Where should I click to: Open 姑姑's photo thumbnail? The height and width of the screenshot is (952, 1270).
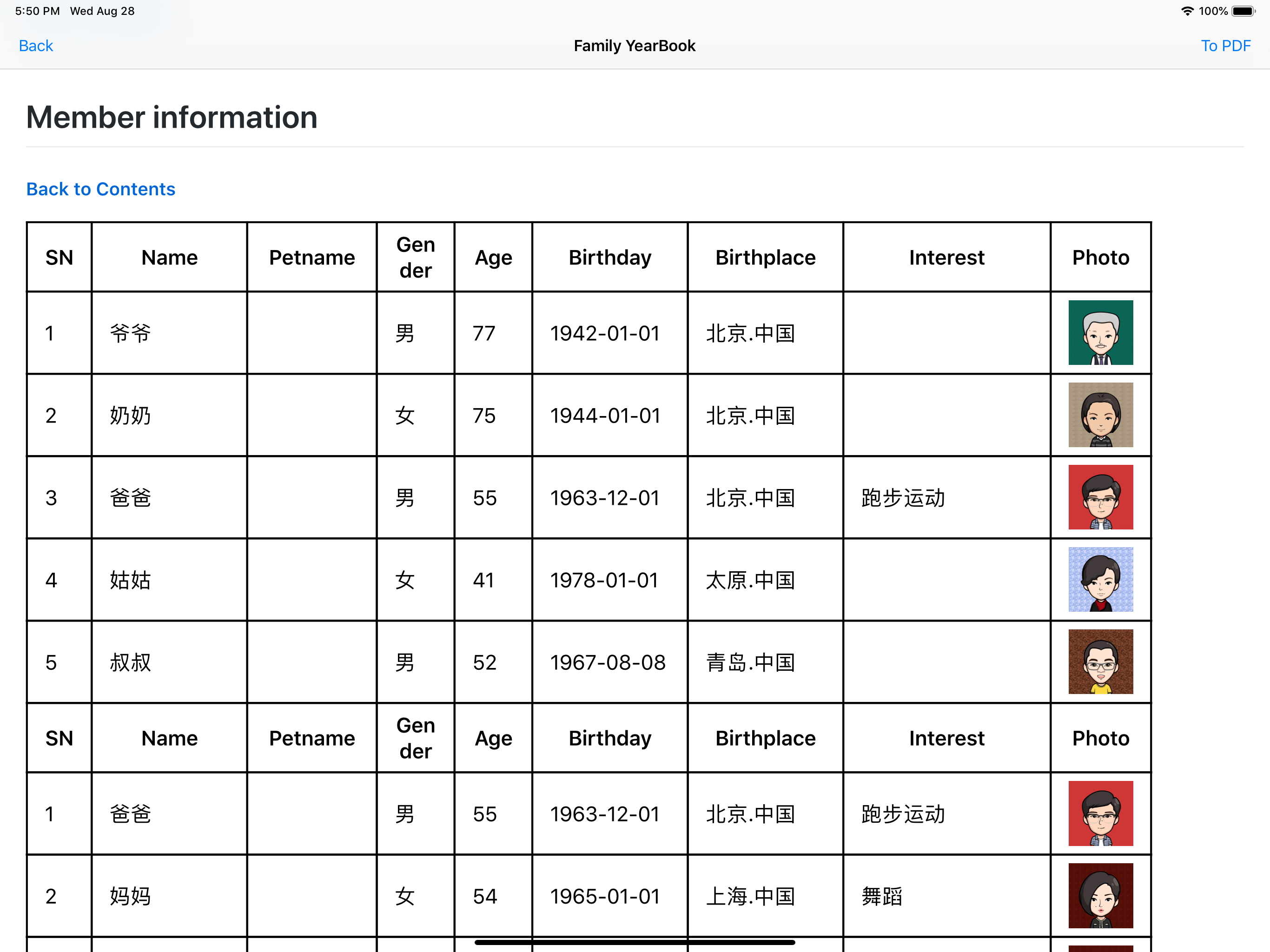pos(1100,579)
